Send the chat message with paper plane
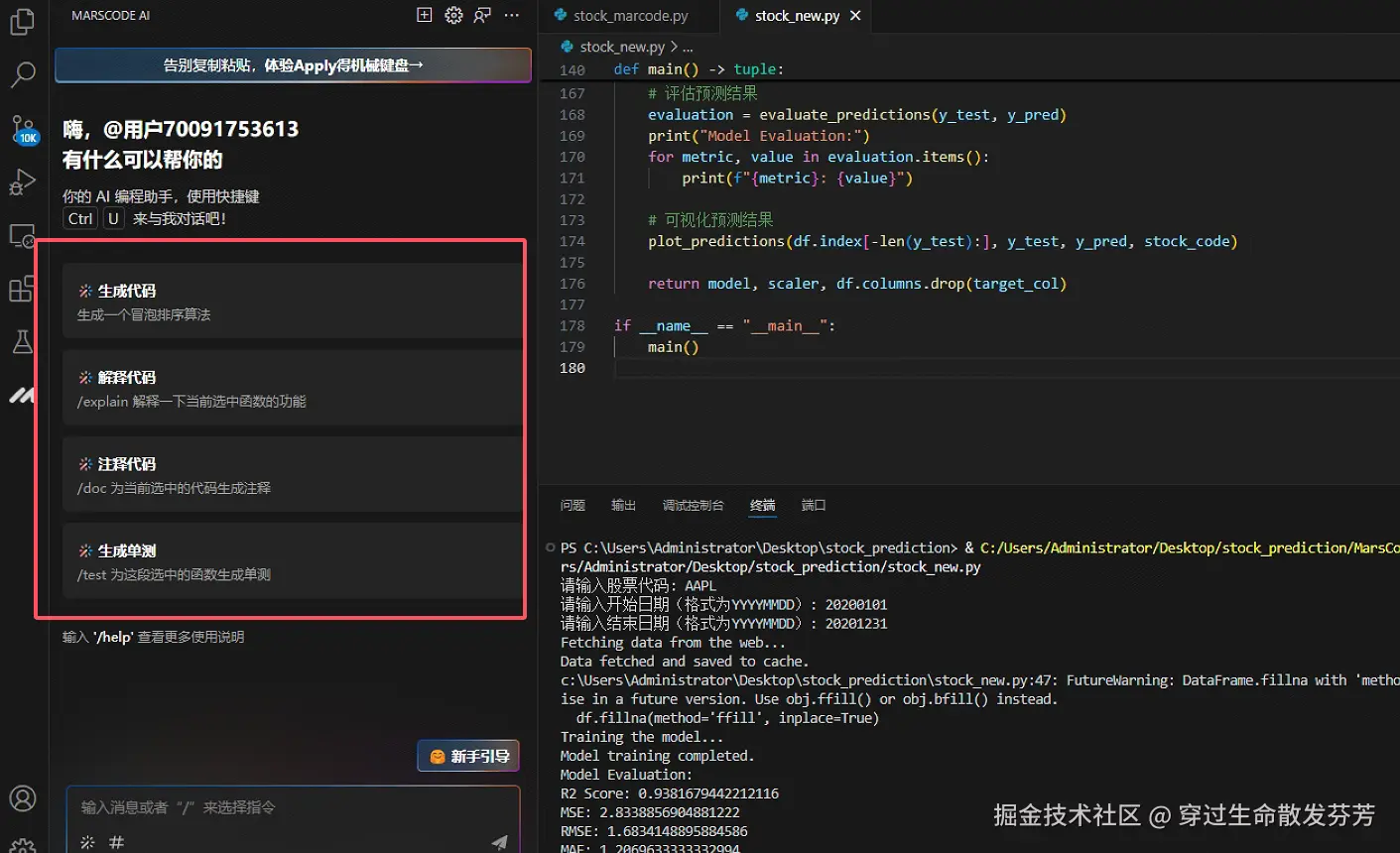Image resolution: width=1400 pixels, height=853 pixels. (499, 842)
